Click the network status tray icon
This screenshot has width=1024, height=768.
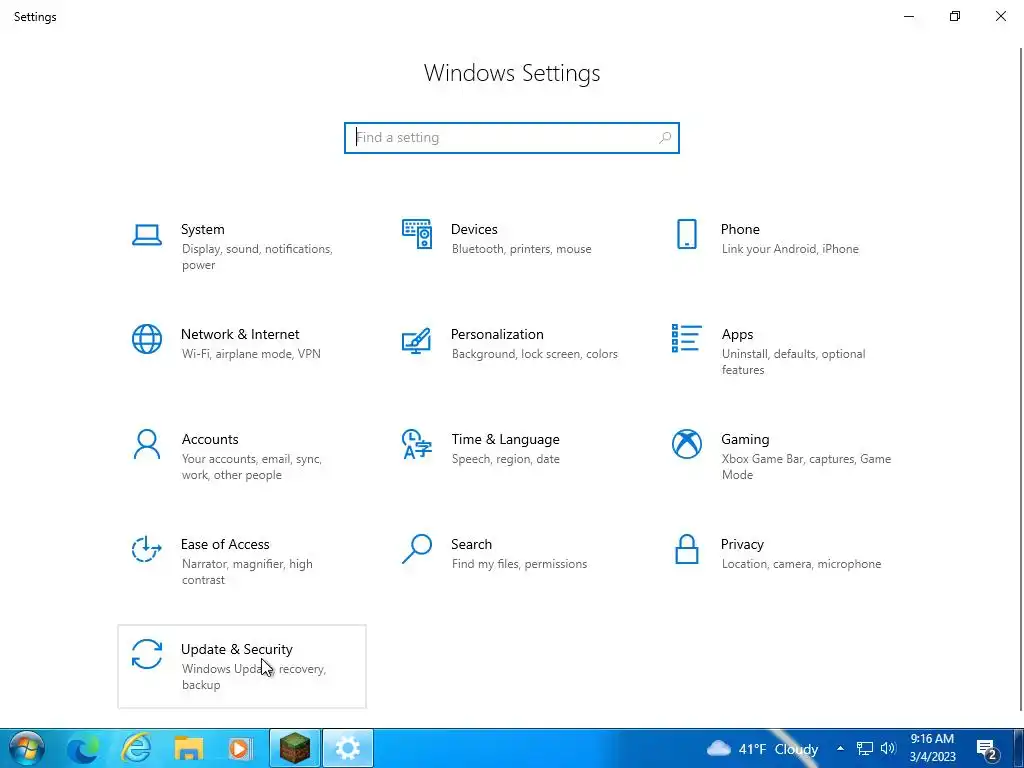click(x=865, y=748)
